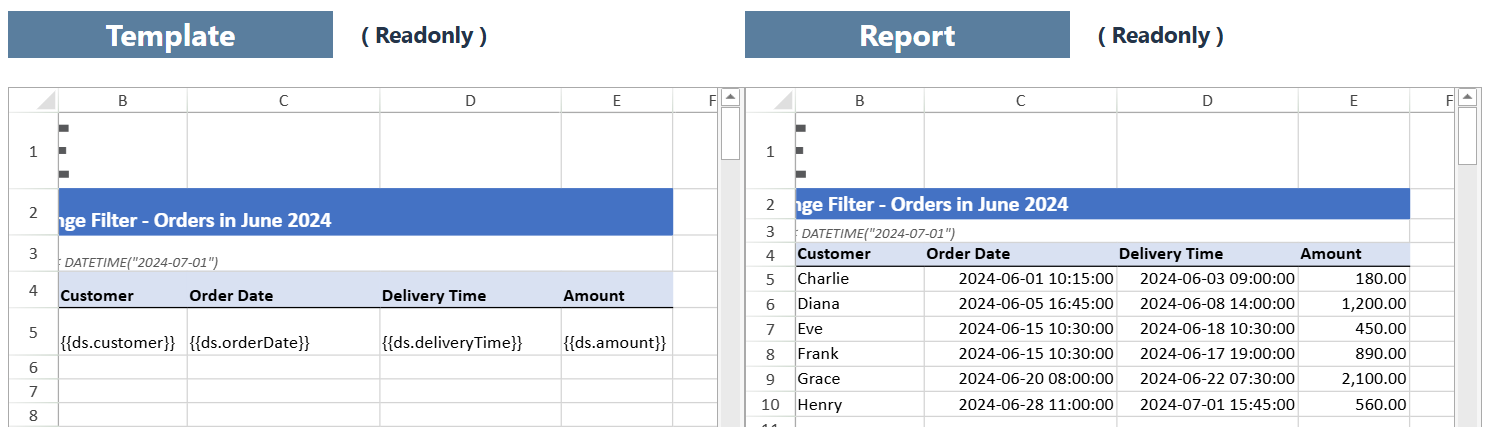Screen dimensions: 1489x427
Task: Click 'Delivery Time' header cell in Report
Action: pos(1207,254)
